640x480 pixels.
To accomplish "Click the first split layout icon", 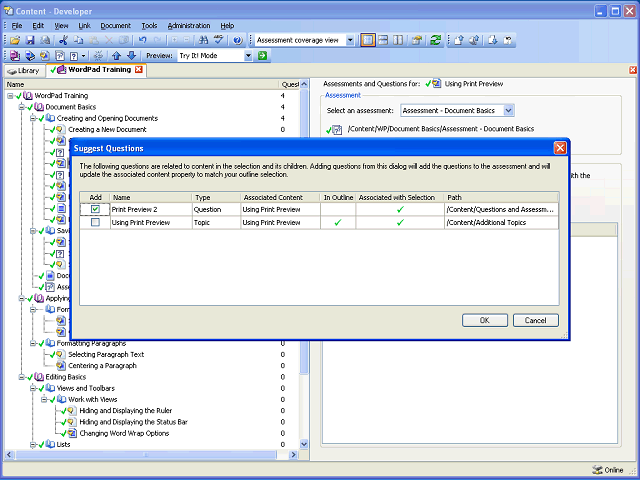I will 368,40.
